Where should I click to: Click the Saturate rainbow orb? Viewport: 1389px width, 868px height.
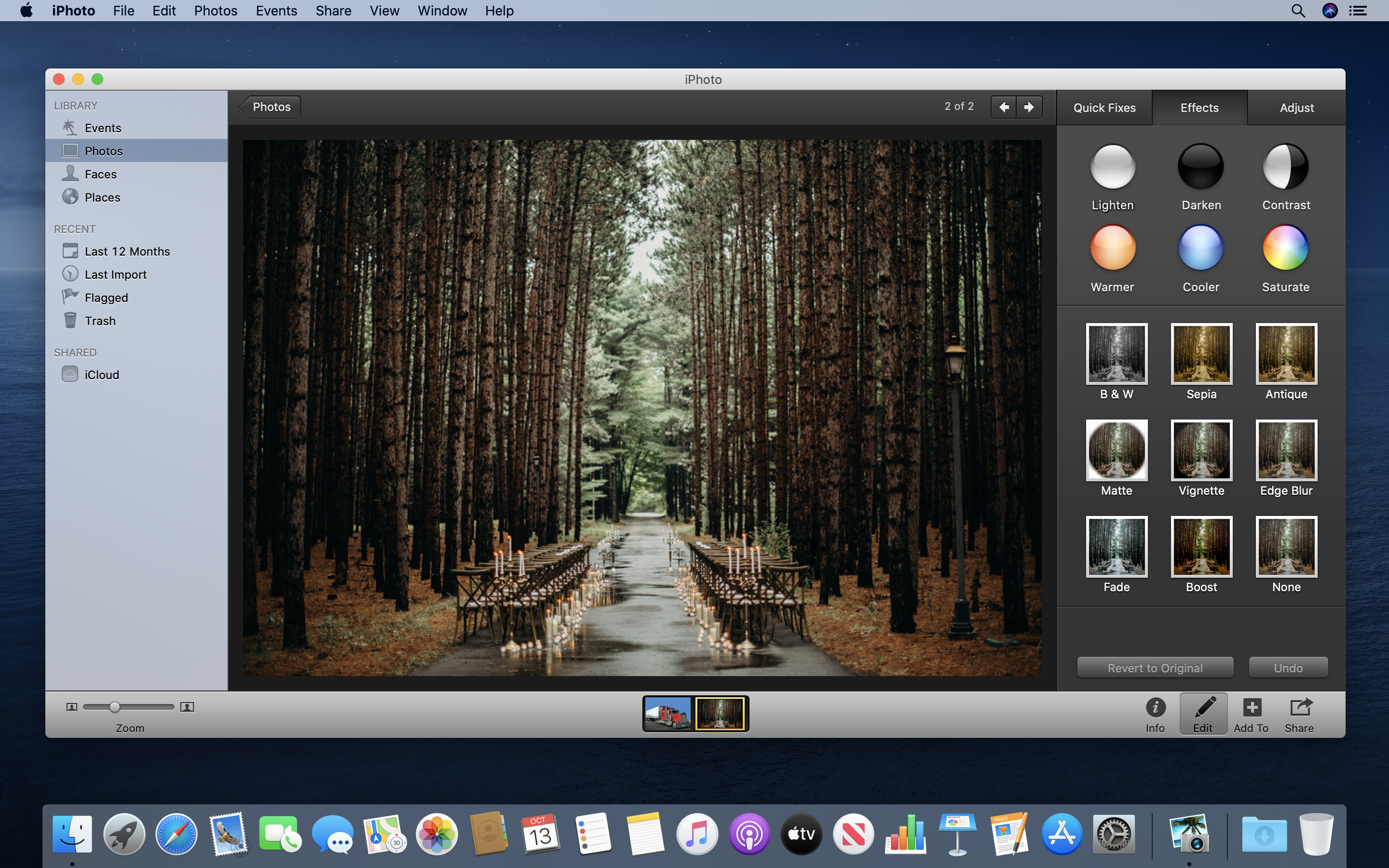[x=1285, y=247]
